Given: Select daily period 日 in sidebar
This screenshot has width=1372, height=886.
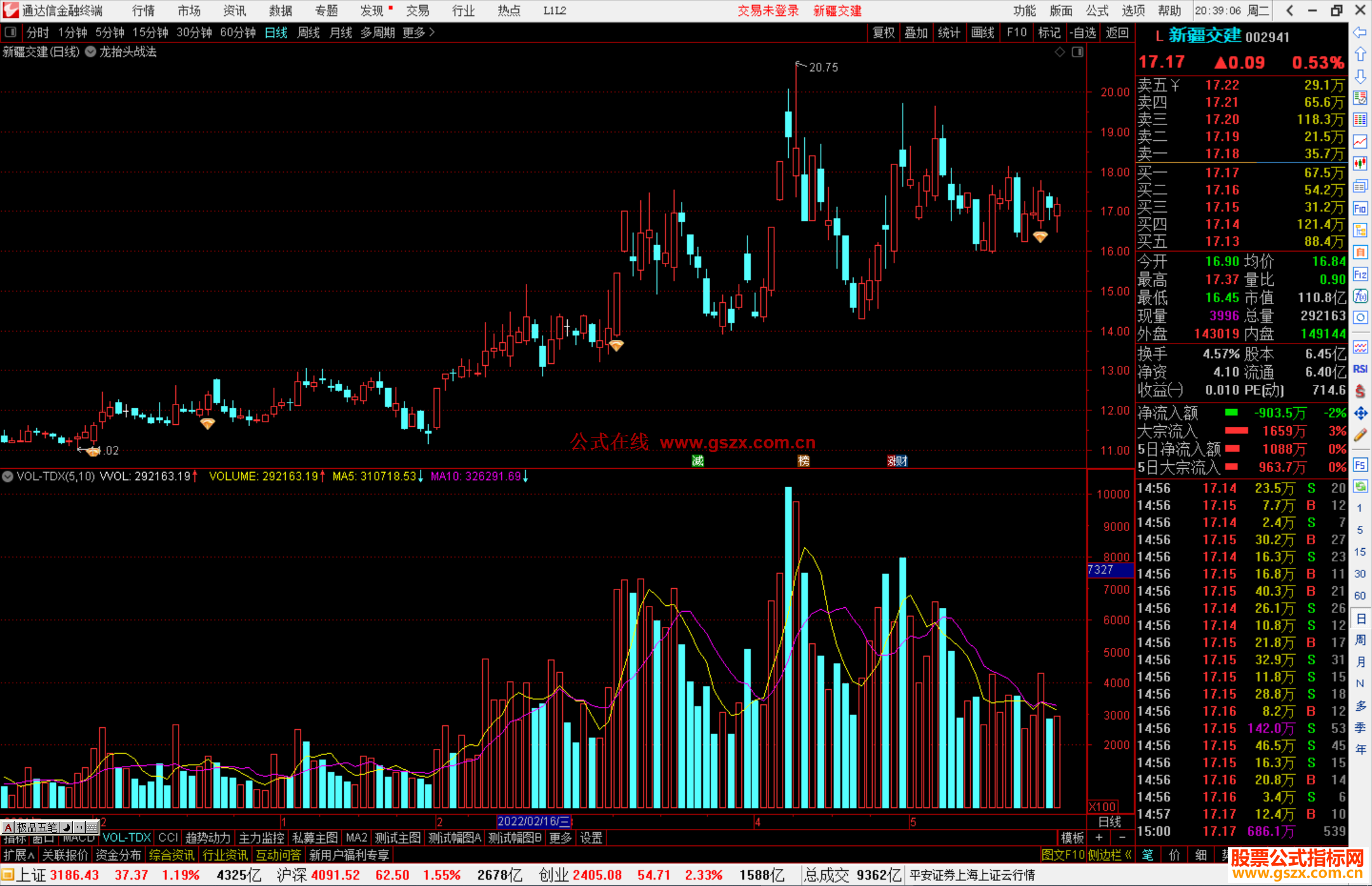Looking at the screenshot, I should [x=1360, y=618].
